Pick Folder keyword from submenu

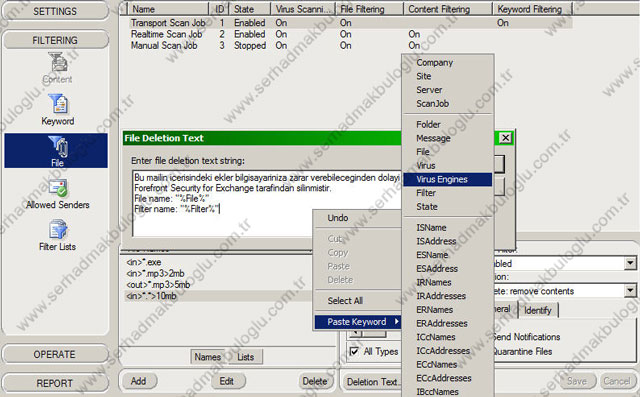click(447, 124)
